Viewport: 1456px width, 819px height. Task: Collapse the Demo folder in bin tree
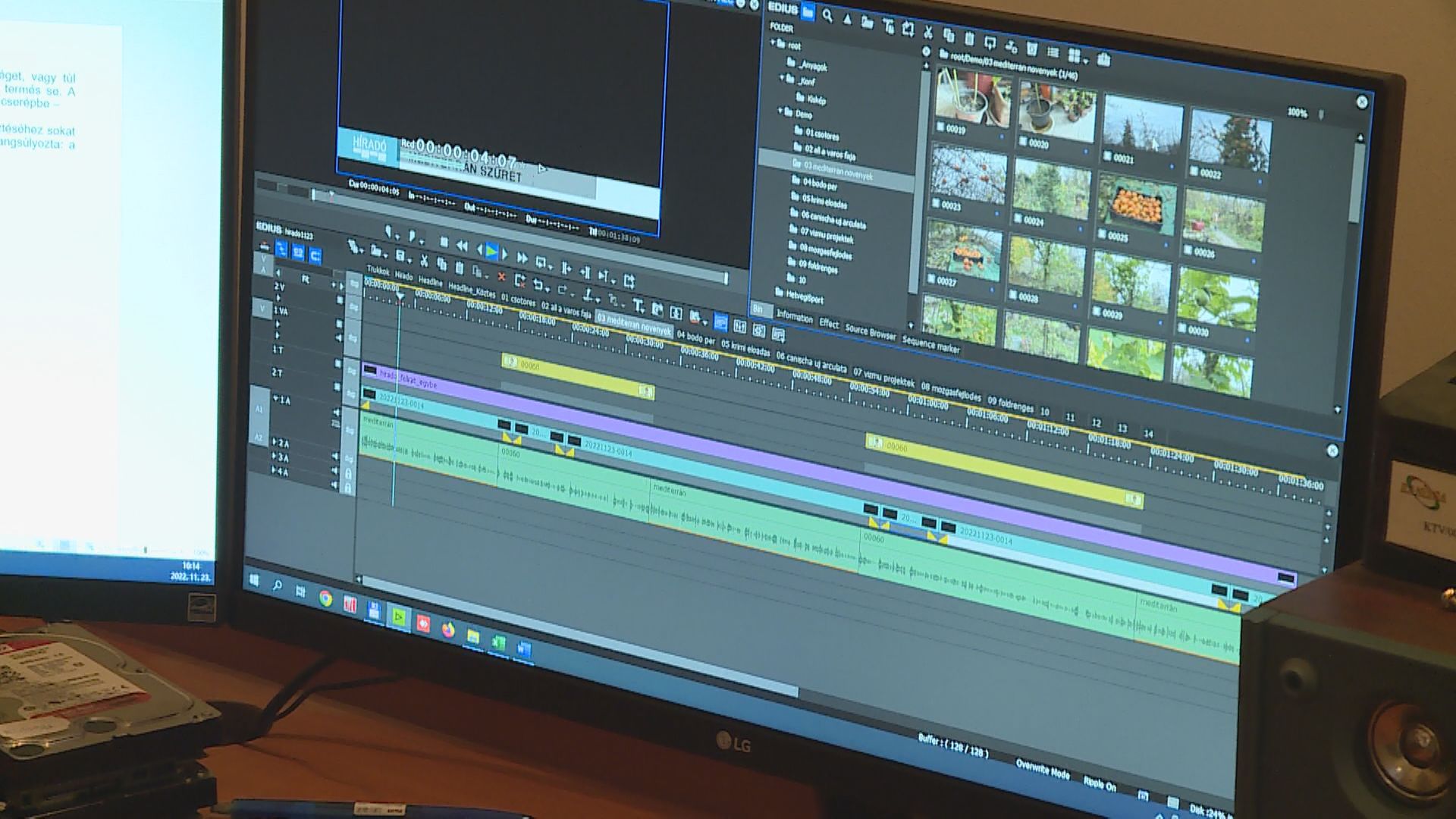(780, 111)
